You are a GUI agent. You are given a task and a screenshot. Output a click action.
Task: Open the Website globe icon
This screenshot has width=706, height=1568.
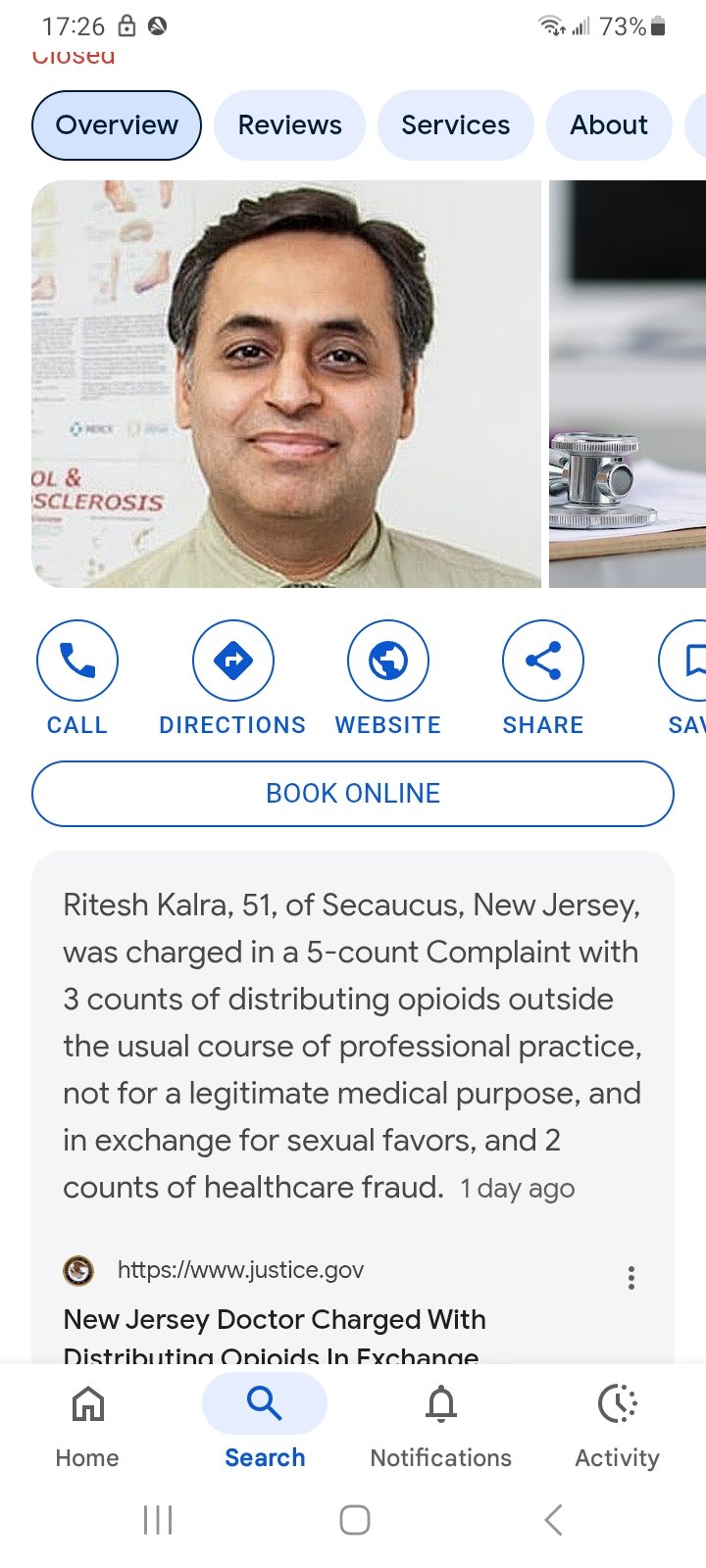point(388,661)
